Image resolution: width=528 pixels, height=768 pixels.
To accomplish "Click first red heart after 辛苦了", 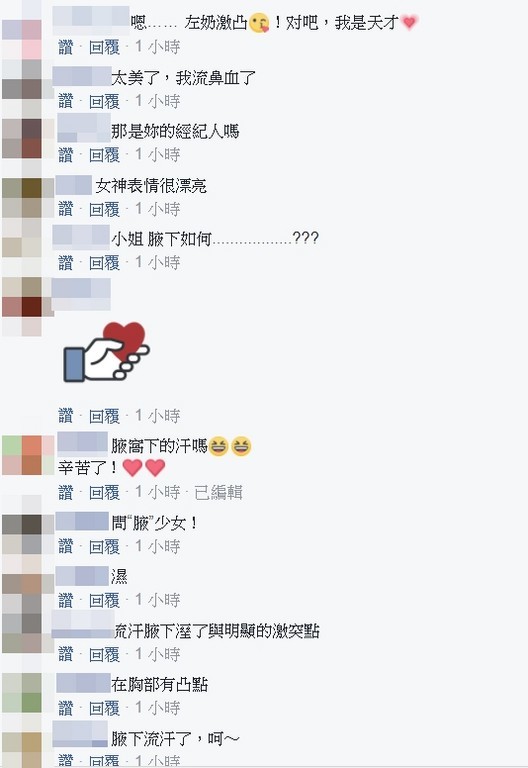I will (132, 468).
